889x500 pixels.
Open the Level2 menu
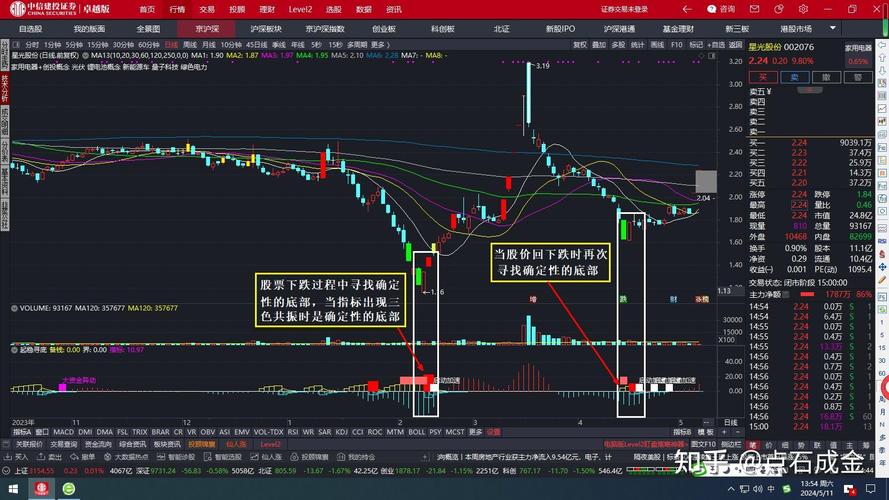(x=300, y=9)
